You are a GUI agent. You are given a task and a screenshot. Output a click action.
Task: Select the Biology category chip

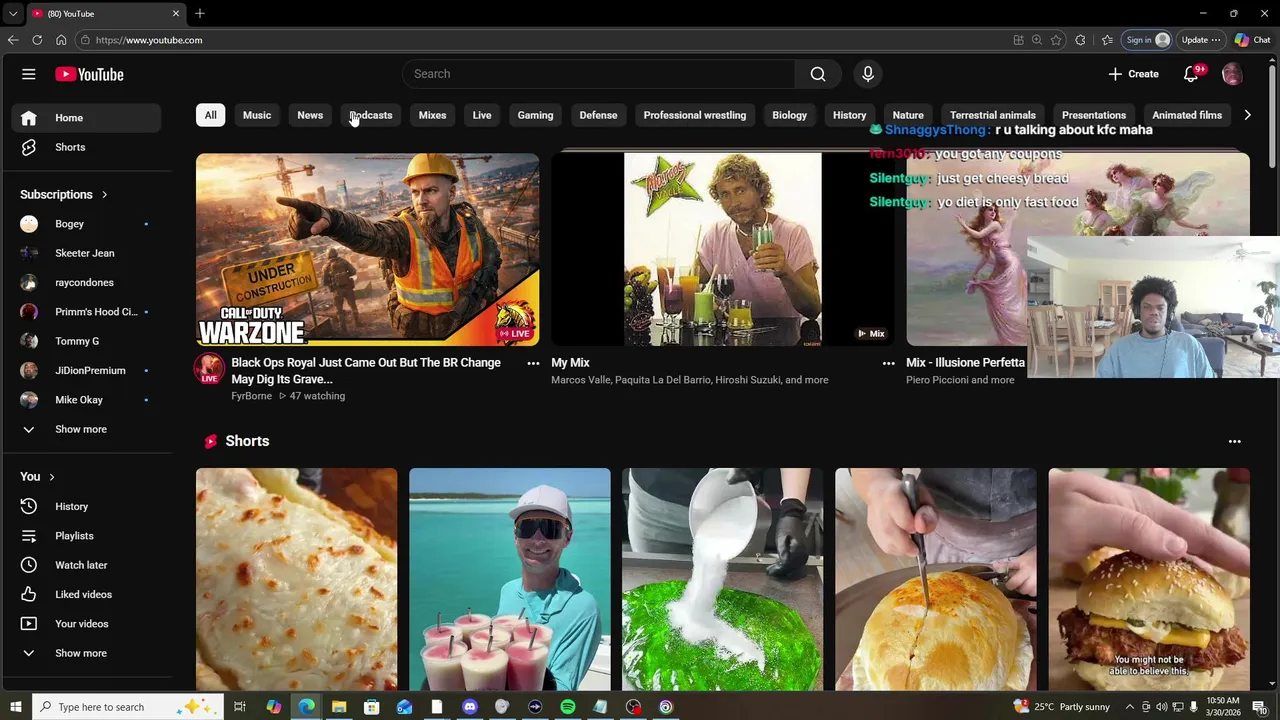pos(789,115)
